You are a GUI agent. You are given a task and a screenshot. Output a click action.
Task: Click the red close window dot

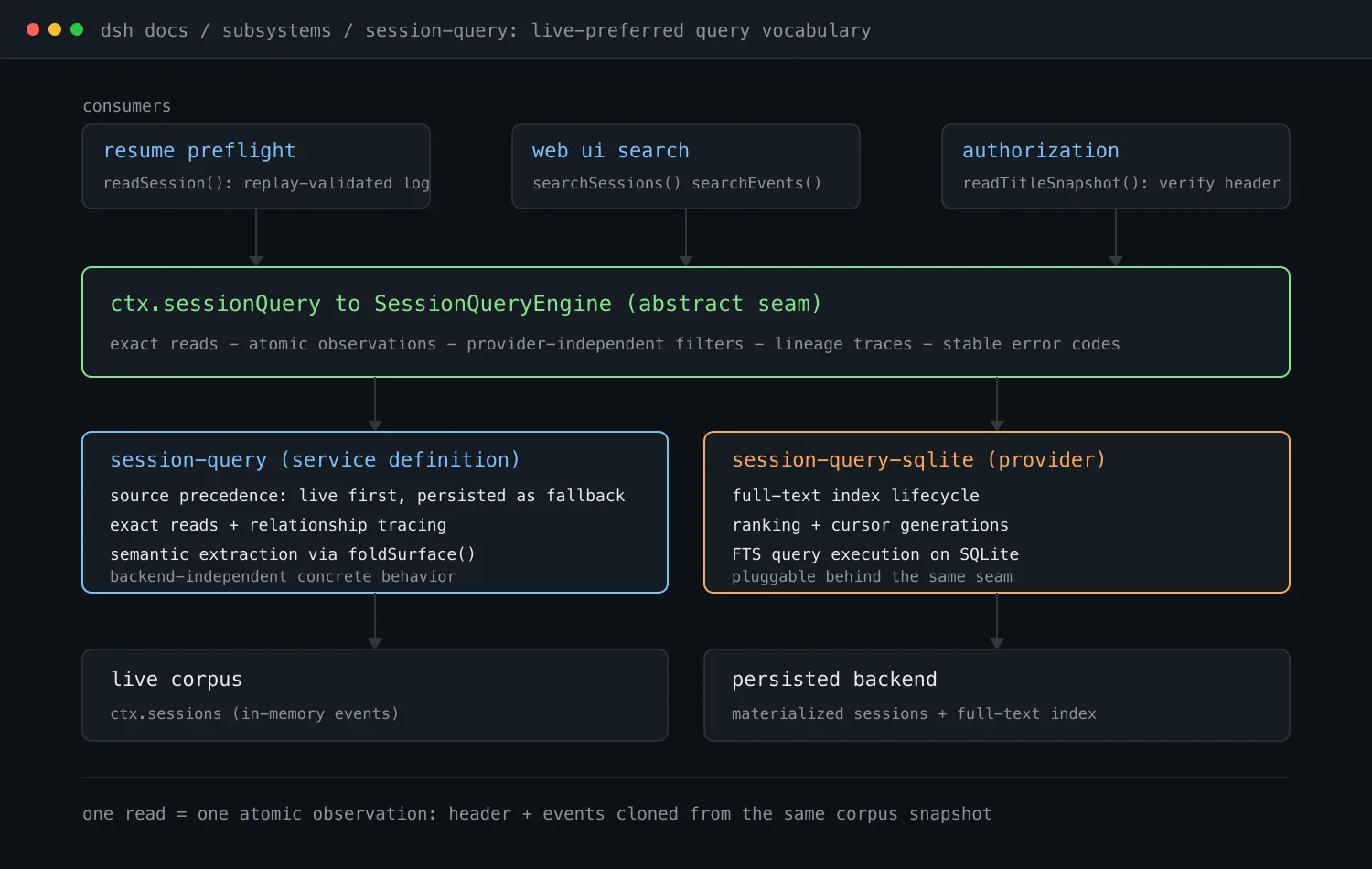[x=33, y=29]
